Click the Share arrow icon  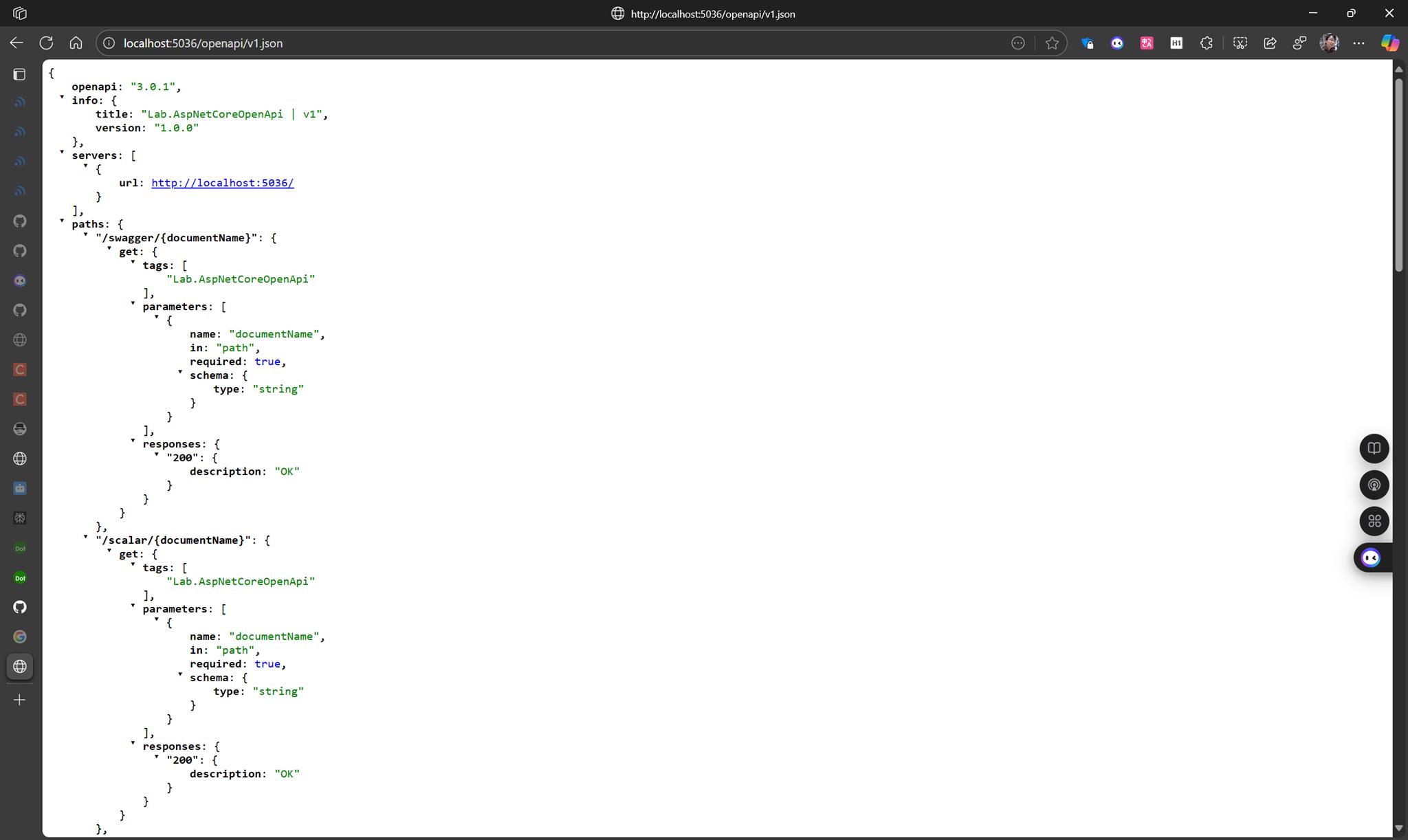pos(1270,43)
